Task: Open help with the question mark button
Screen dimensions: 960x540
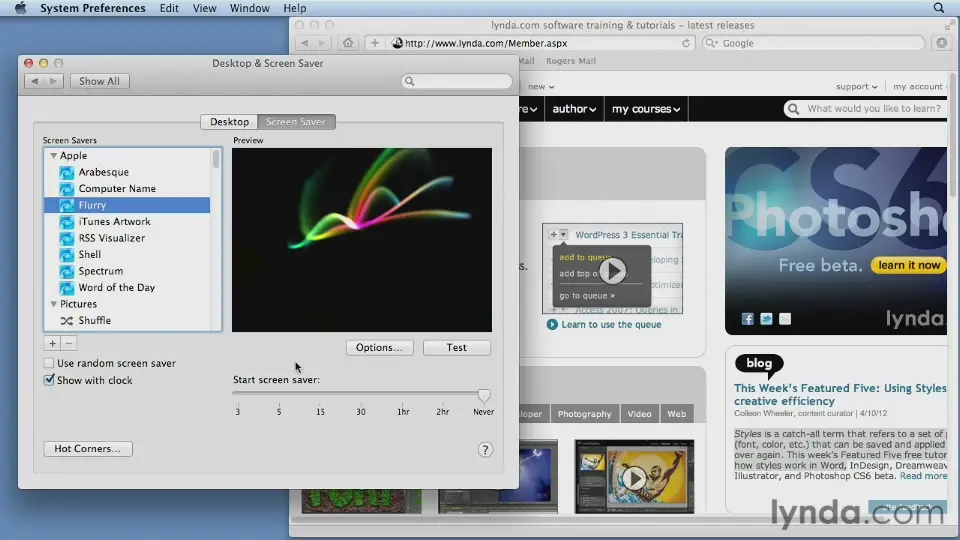Action: point(485,450)
